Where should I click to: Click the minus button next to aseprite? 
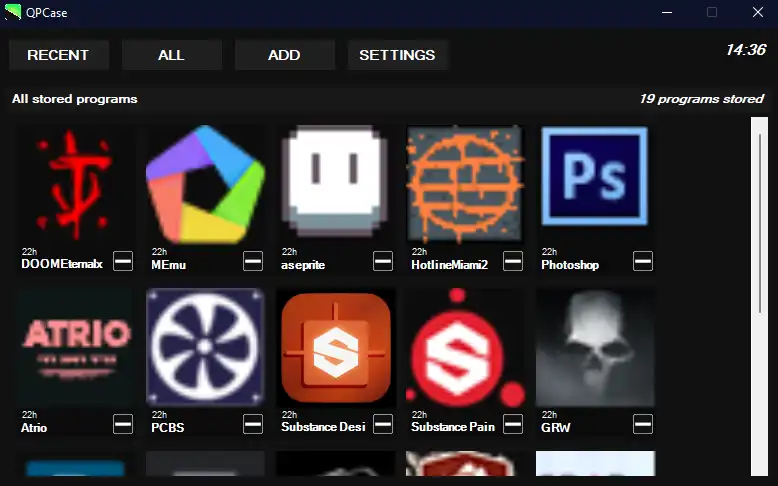pos(383,261)
